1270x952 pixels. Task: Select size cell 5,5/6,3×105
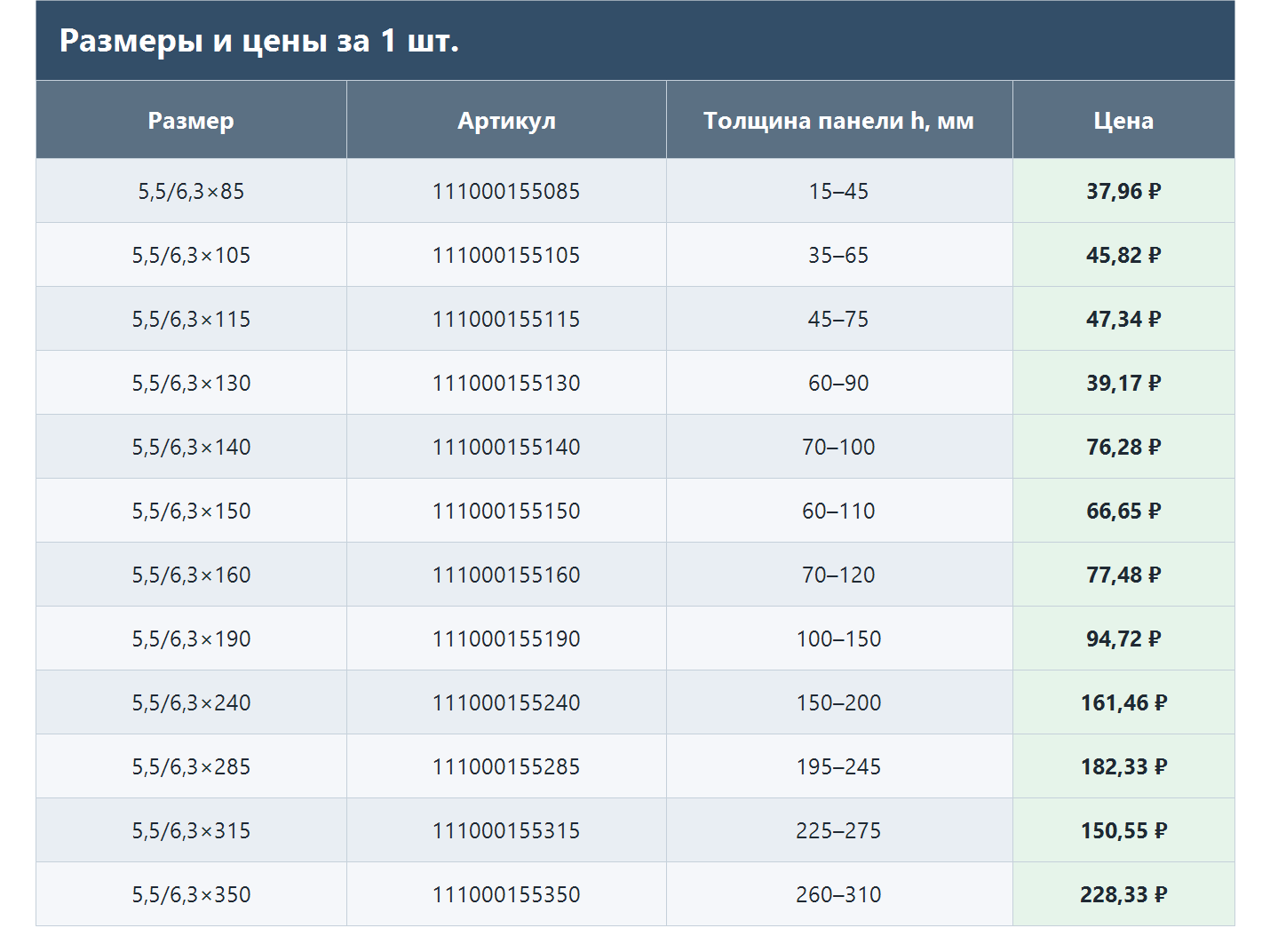point(191,255)
